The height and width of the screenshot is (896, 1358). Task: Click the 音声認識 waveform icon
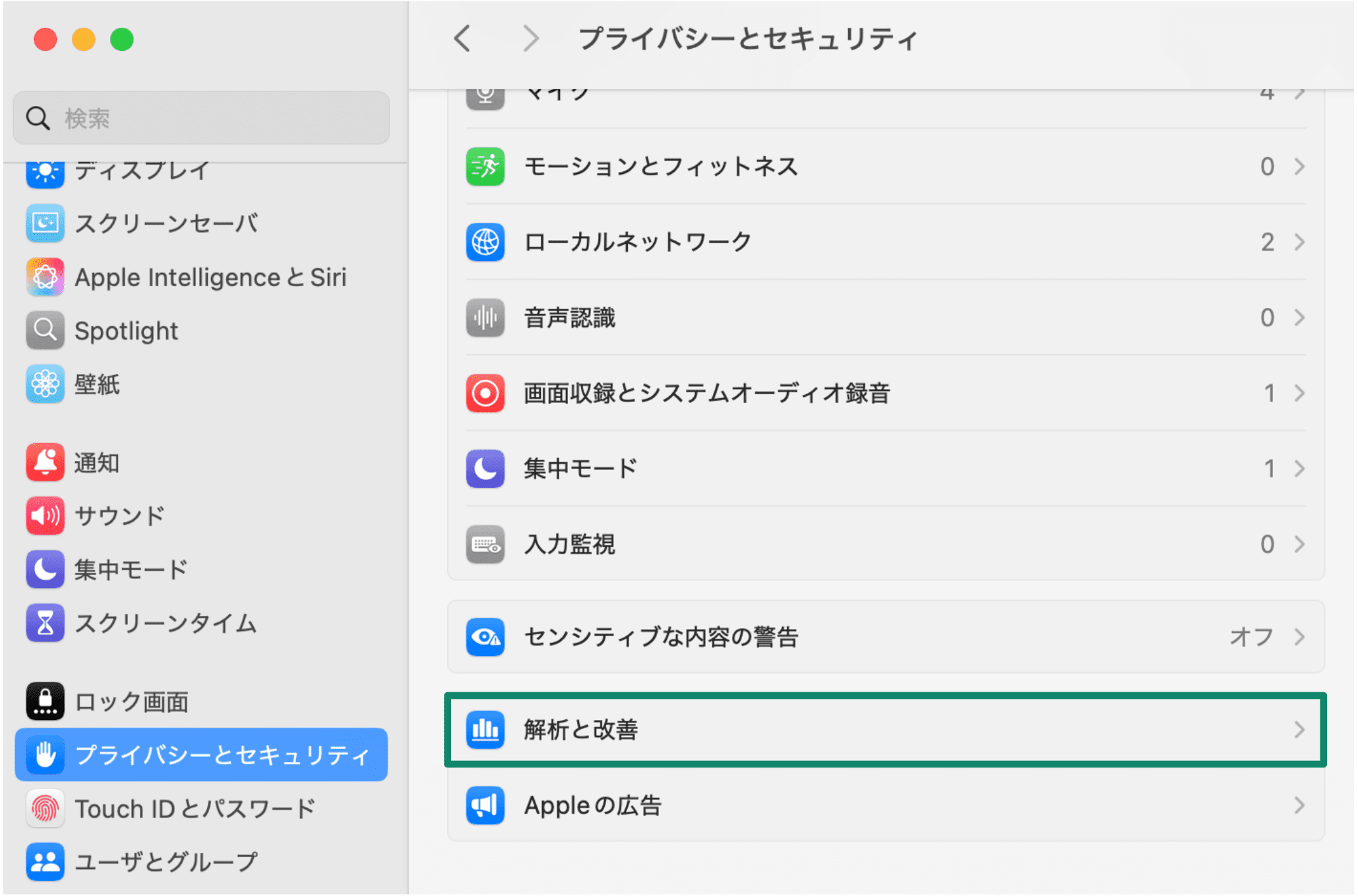point(485,318)
